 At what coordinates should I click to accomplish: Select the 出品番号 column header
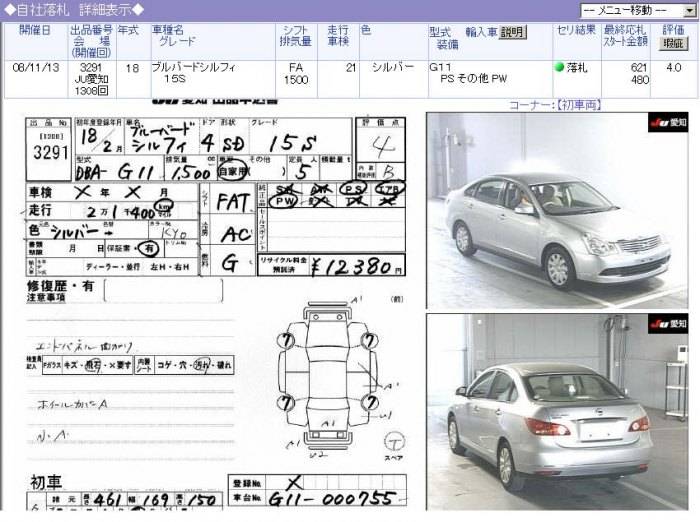[x=91, y=30]
